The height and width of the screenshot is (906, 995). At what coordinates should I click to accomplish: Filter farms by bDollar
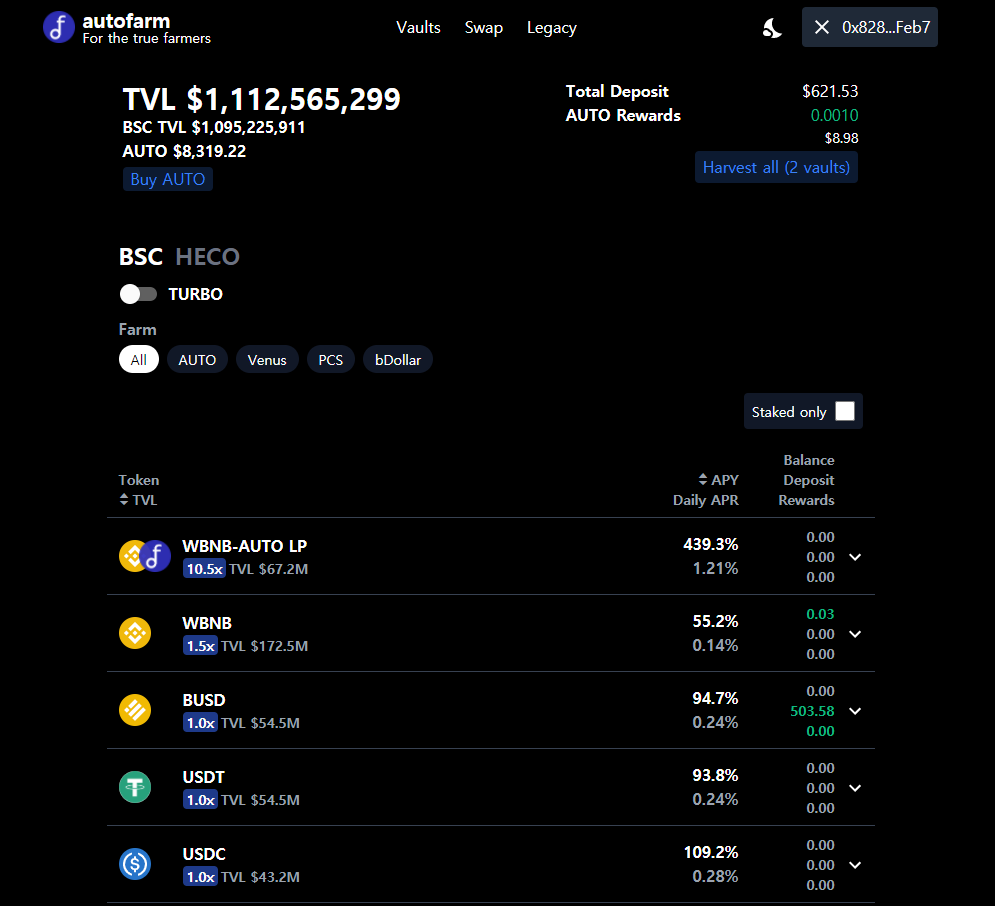click(398, 360)
